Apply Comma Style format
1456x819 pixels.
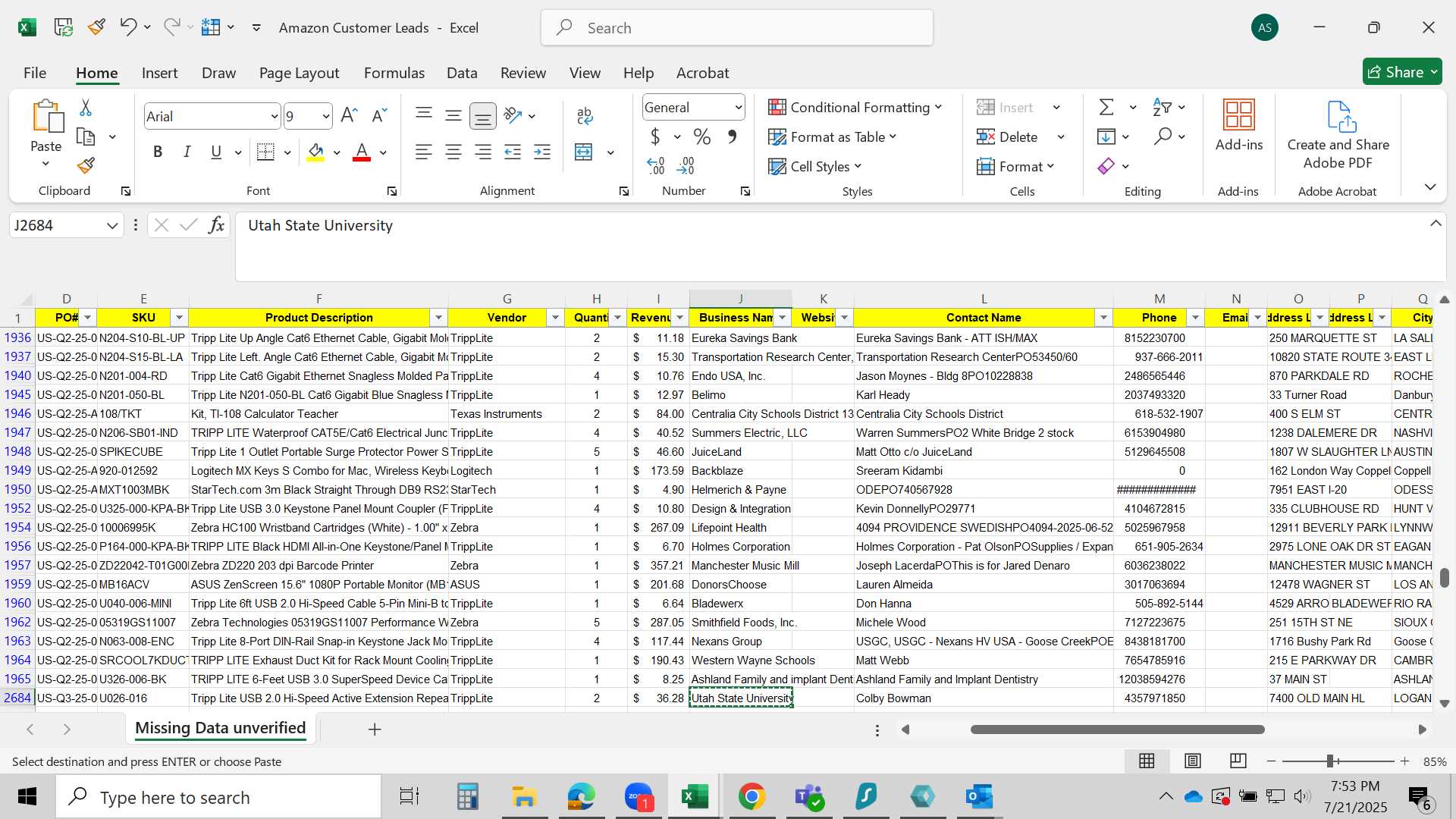coord(732,136)
